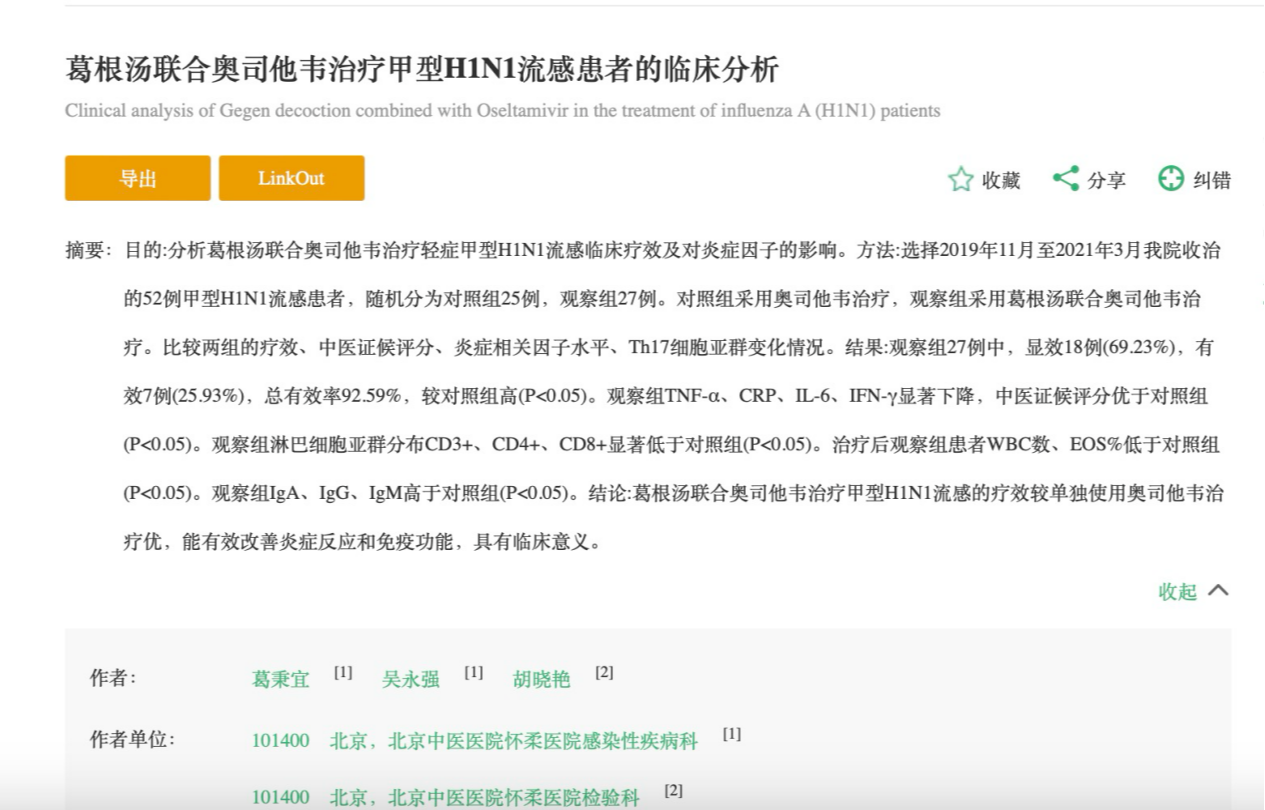The image size is (1265, 810).
Task: Open author 吴永强 profile link
Action: click(x=410, y=680)
